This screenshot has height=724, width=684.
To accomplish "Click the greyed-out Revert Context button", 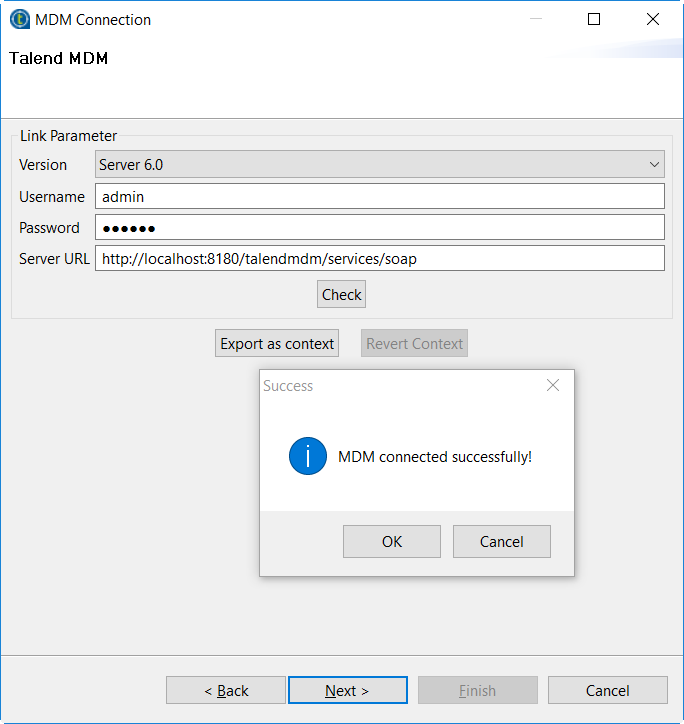I will (x=414, y=343).
